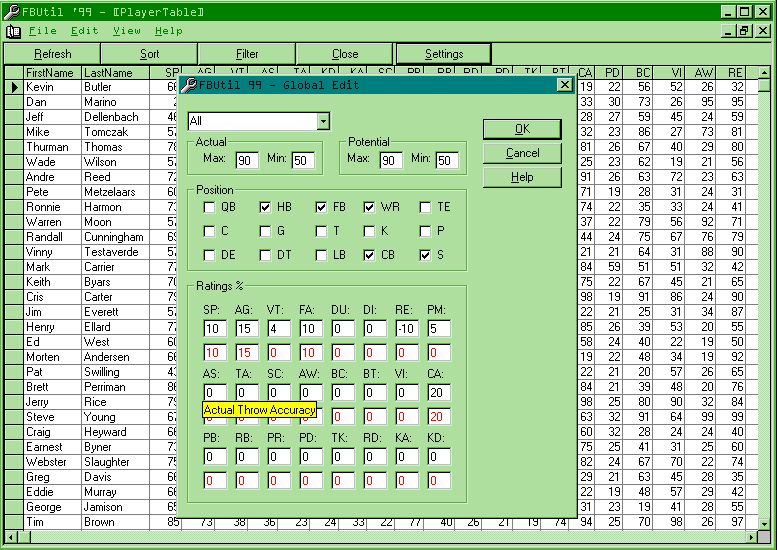Uncheck the S position checkbox
This screenshot has width=777, height=550.
click(x=425, y=255)
